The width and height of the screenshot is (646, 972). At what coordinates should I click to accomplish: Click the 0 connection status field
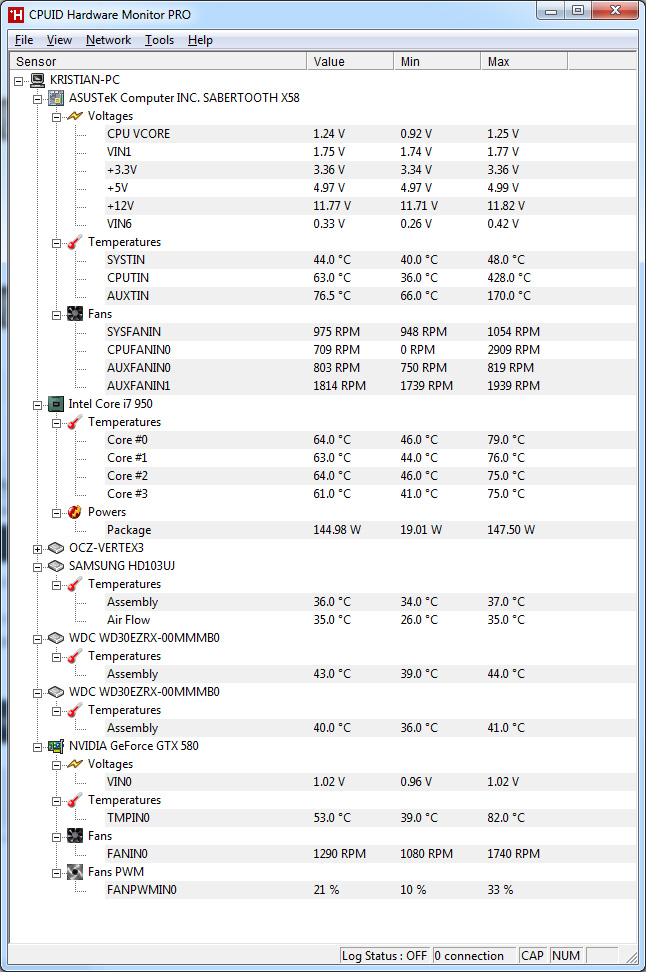pos(474,955)
